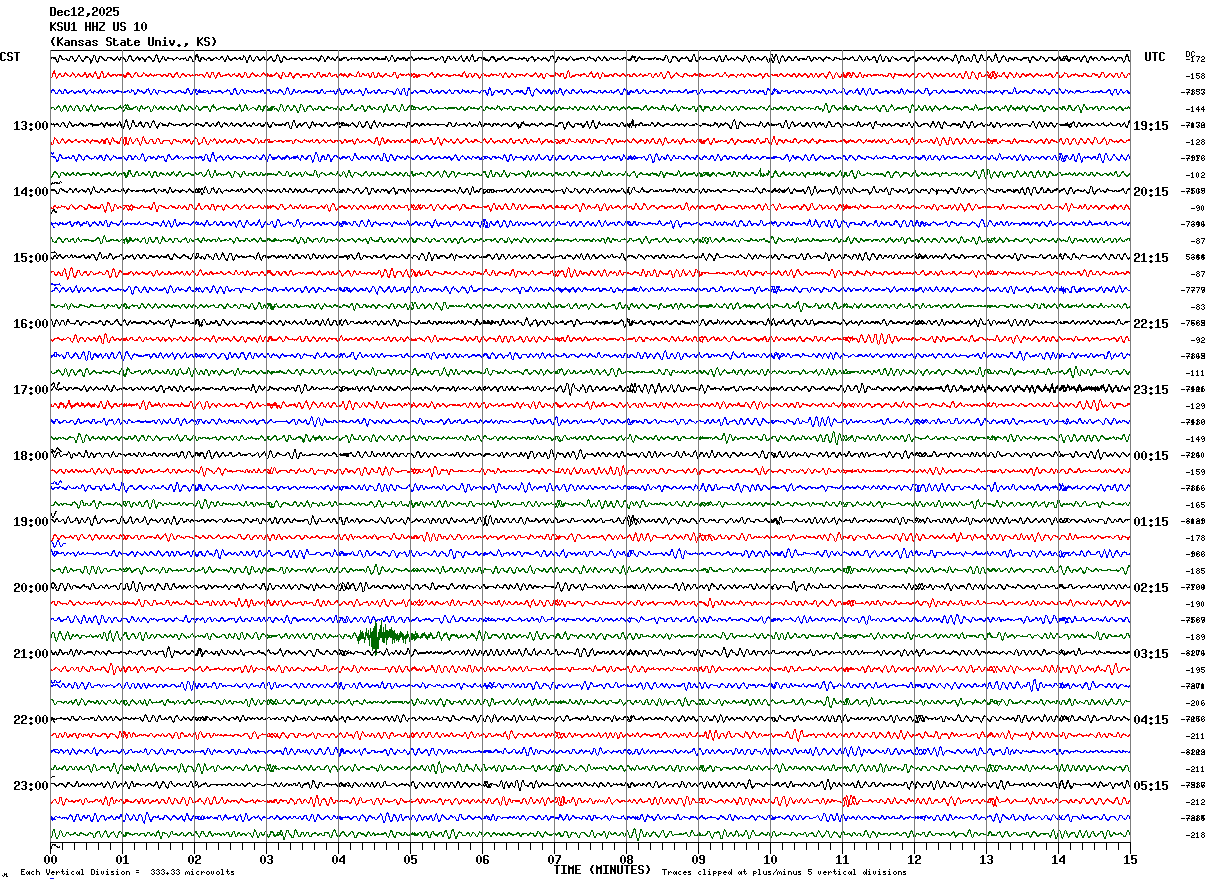This screenshot has height=886, width=1210.
Task: Click the 01:15 UTC time label
Action: click(1151, 522)
